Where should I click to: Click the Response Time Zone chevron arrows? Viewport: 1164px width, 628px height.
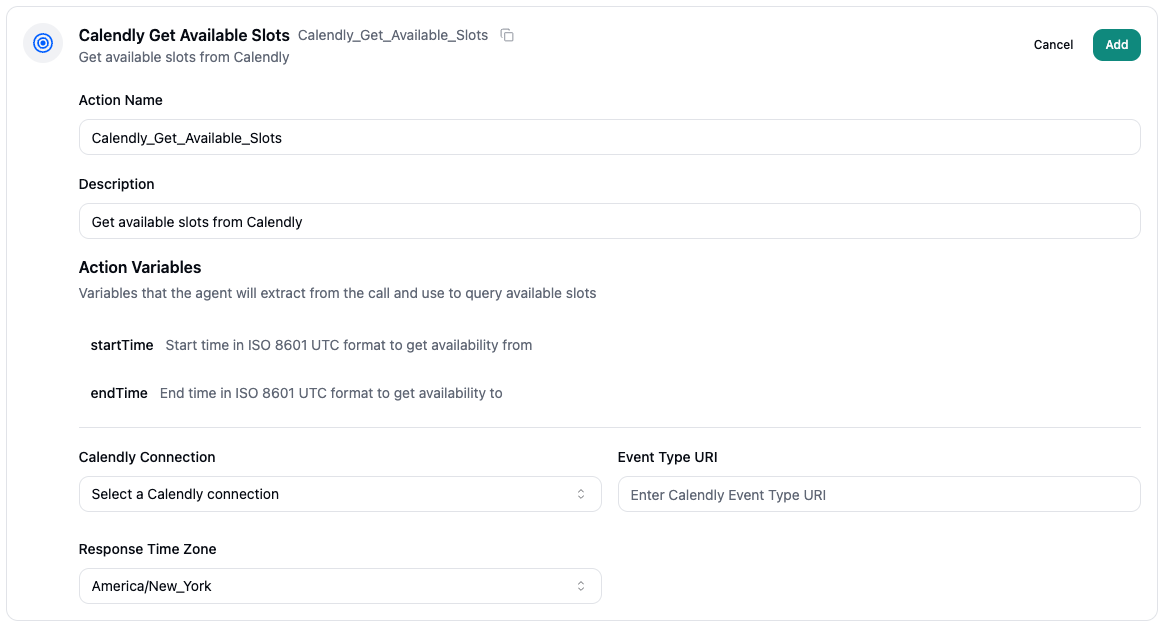(x=581, y=585)
